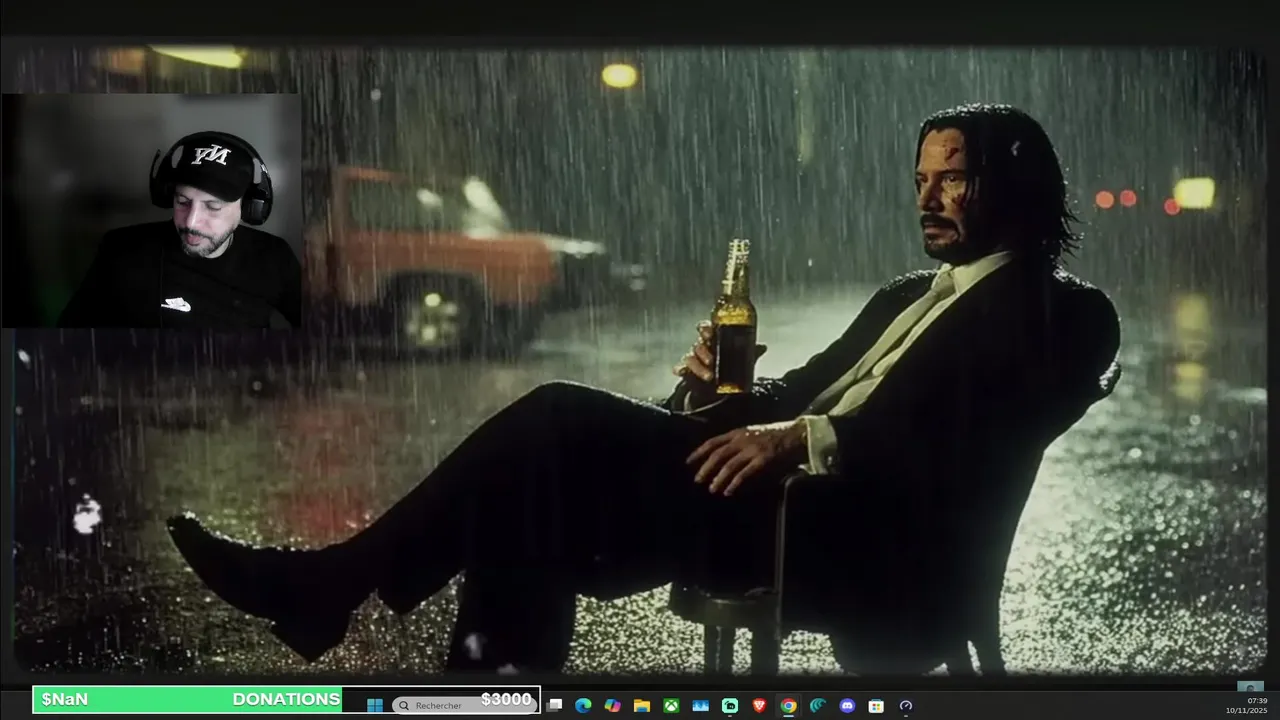Open the green Streamlabs taskbar icon
This screenshot has height=720, width=1280.
coord(730,705)
